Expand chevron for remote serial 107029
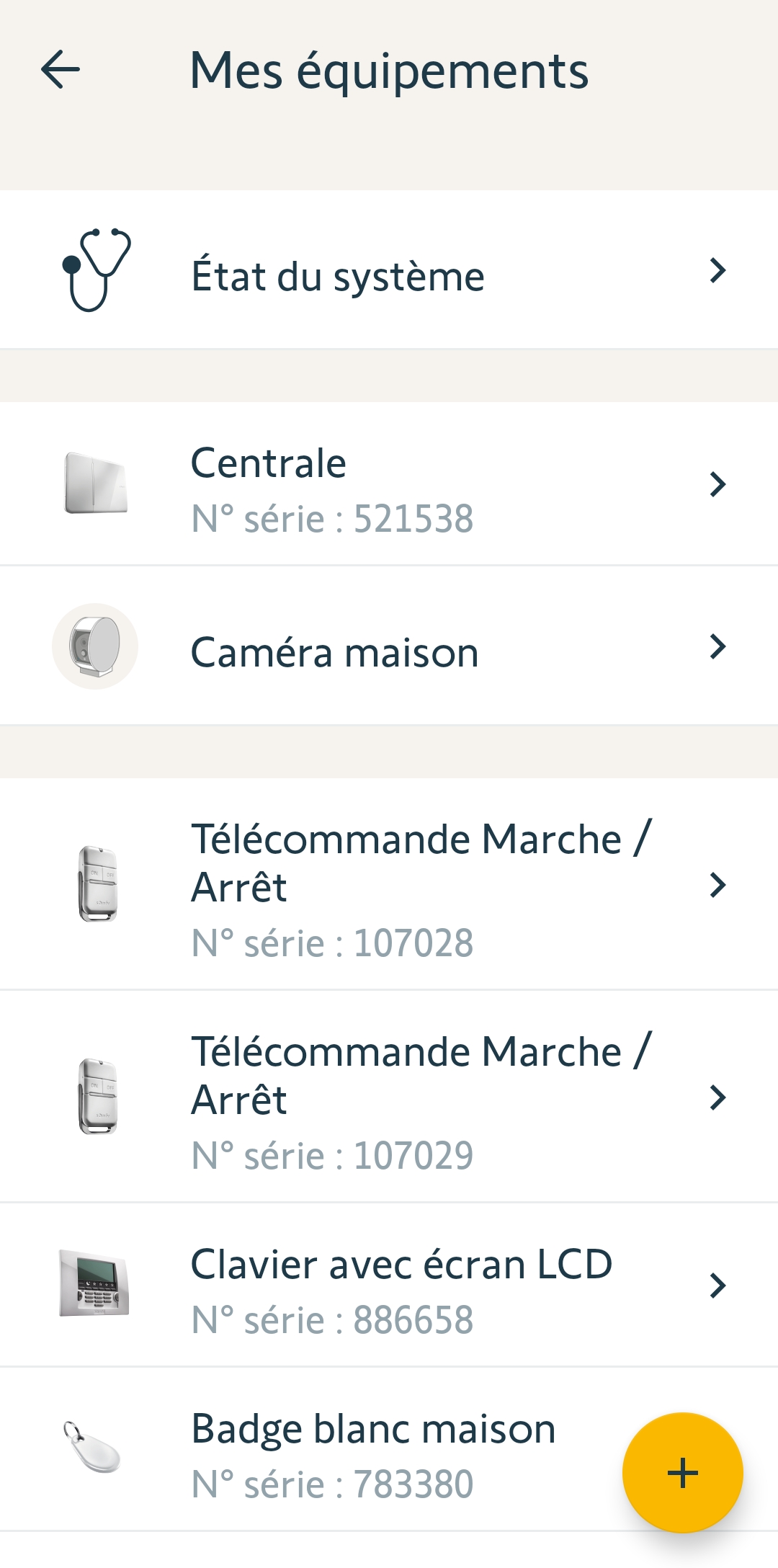Viewport: 778px width, 1568px height. [717, 1097]
